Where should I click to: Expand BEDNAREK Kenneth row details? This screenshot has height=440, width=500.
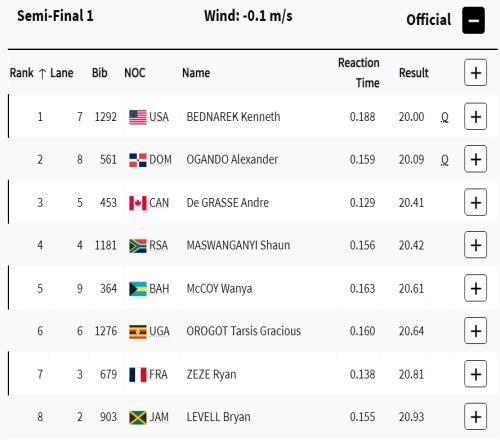[476, 117]
